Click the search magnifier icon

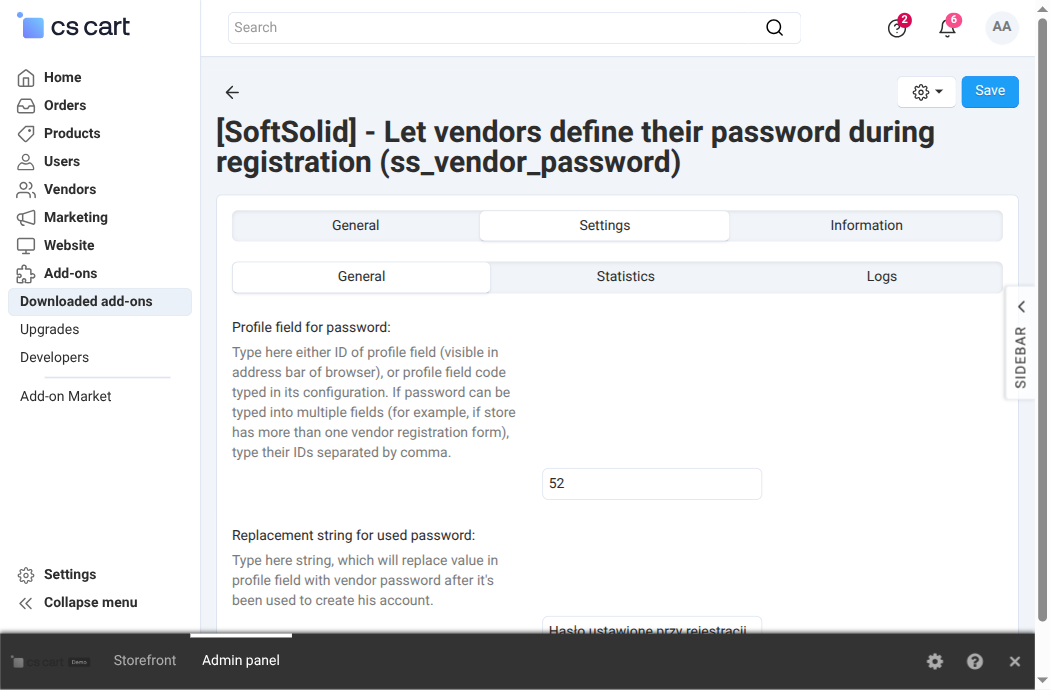click(x=774, y=27)
